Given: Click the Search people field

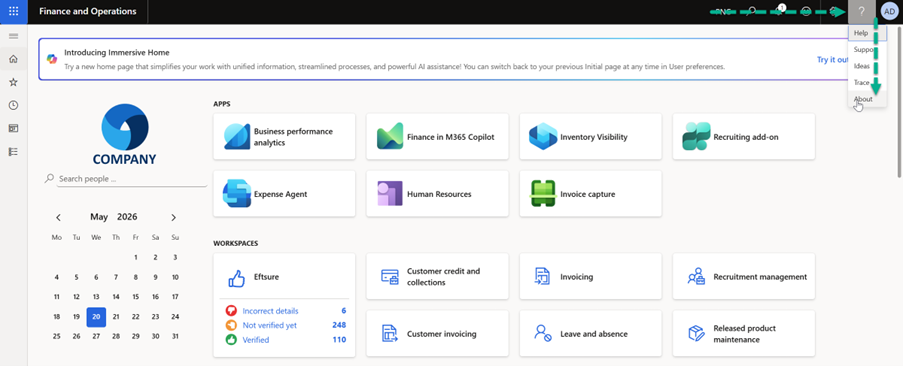Looking at the screenshot, I should pos(132,179).
